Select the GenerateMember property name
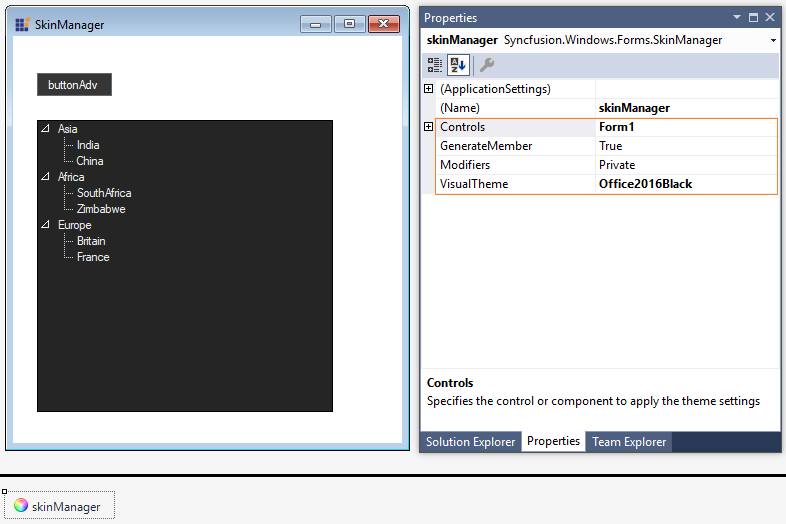This screenshot has height=524, width=786. point(486,146)
